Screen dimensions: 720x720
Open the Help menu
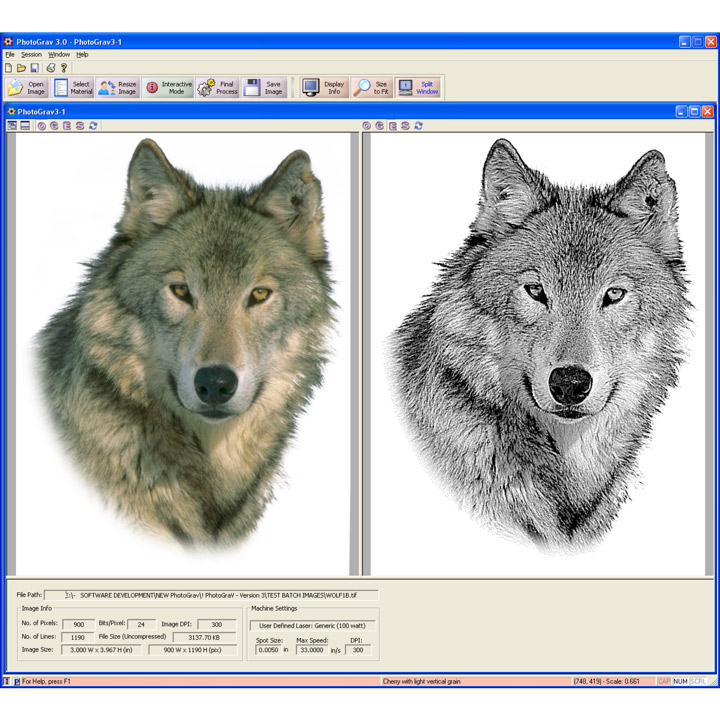82,54
